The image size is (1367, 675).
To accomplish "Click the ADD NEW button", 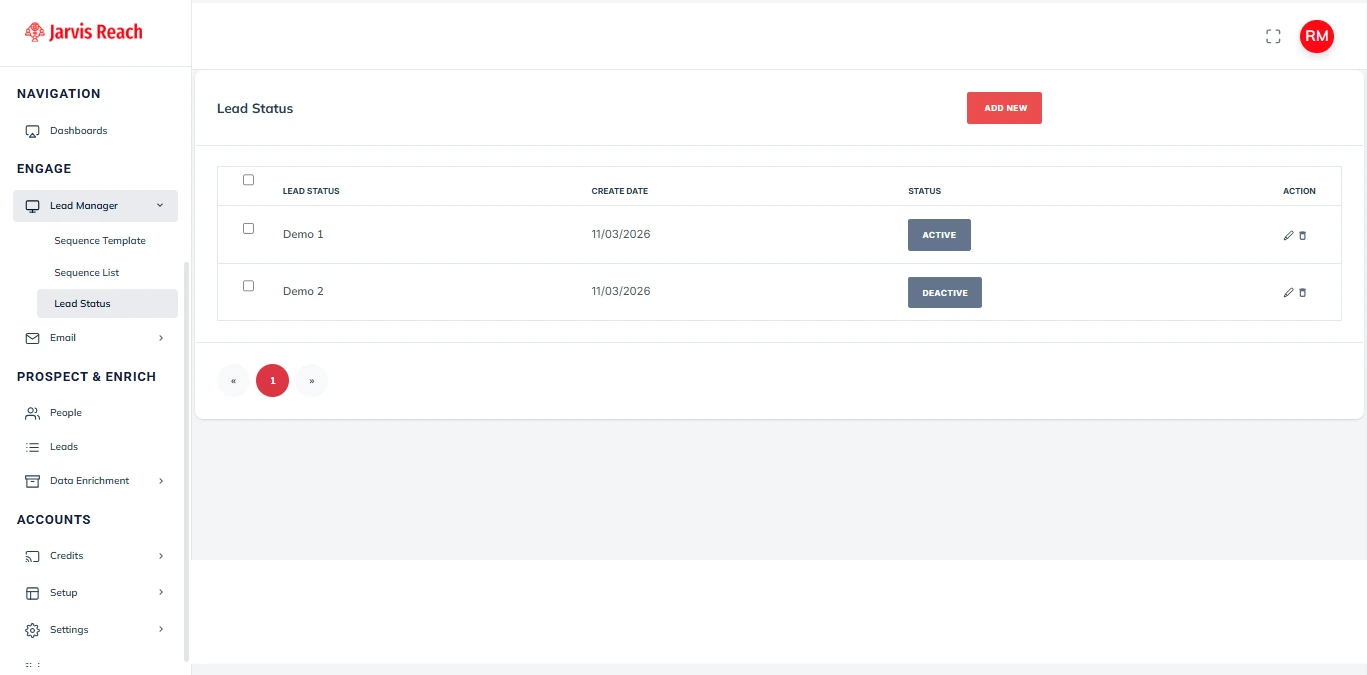I will [1004, 108].
